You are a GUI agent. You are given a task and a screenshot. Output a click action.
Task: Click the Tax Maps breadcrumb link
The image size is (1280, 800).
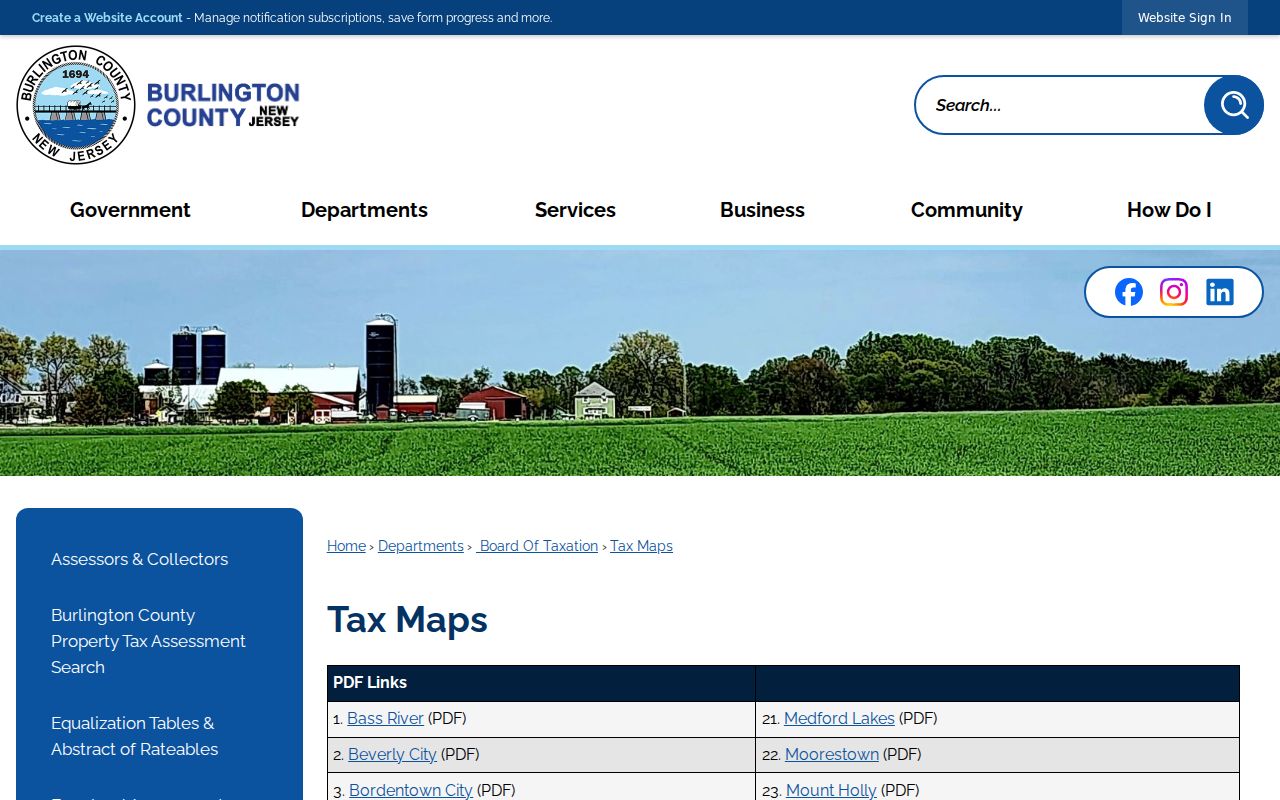pyautogui.click(x=641, y=546)
